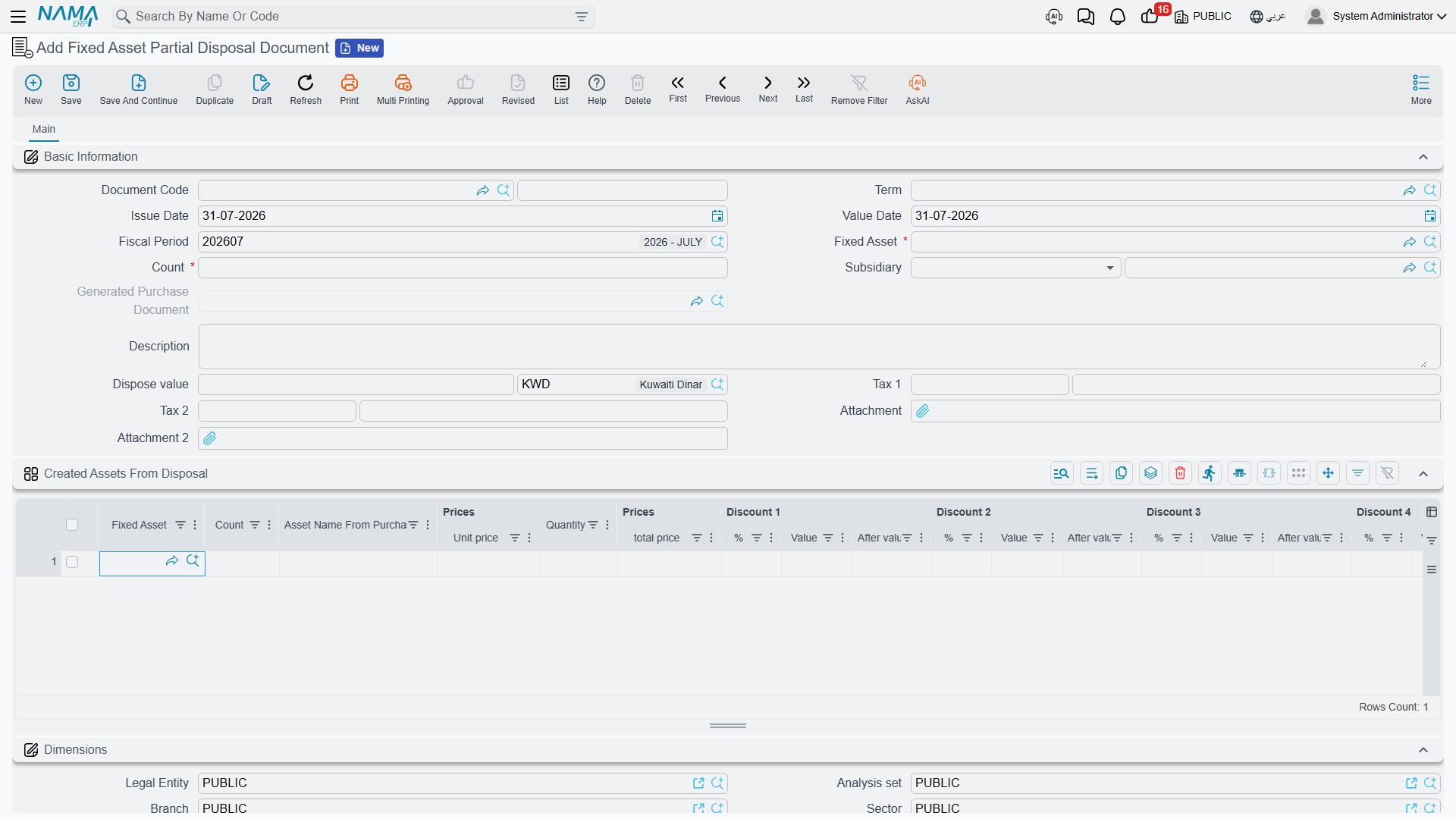Viewport: 1456px width, 819px height.
Task: Open Help
Action: tap(597, 89)
